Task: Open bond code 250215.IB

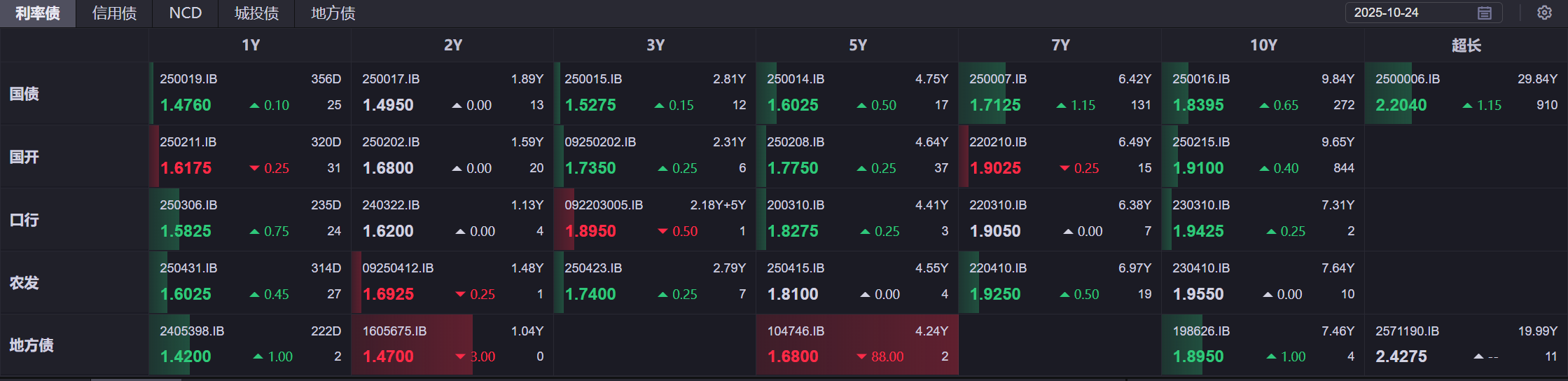Action: coord(1201,142)
